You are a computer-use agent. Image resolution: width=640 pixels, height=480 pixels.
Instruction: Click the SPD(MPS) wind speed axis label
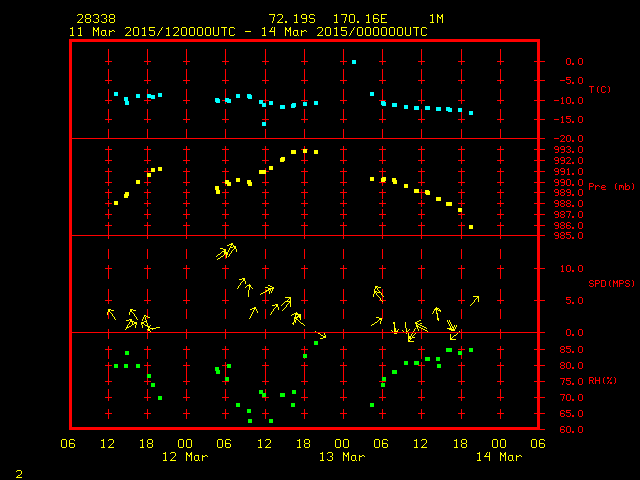click(x=611, y=283)
